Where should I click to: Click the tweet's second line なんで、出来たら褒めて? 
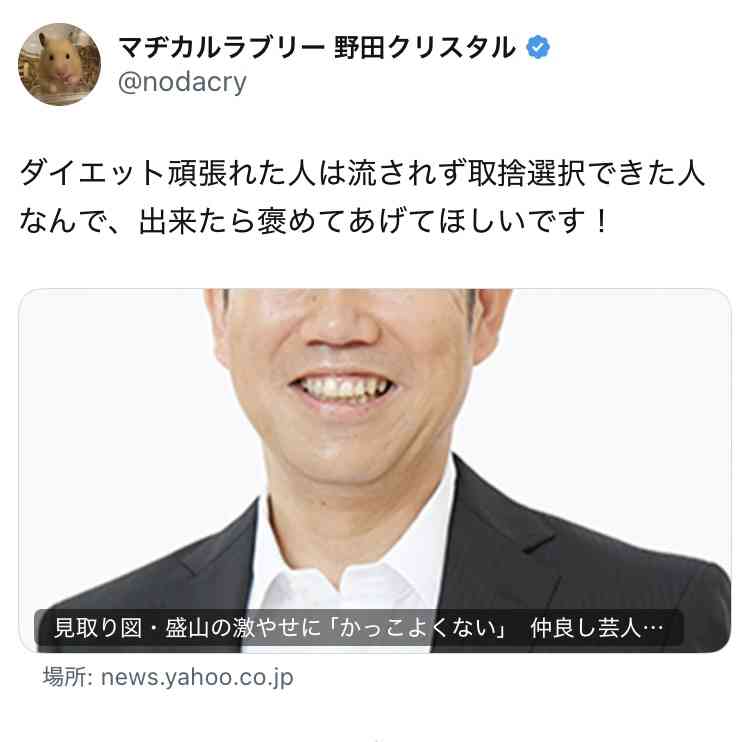tap(313, 221)
